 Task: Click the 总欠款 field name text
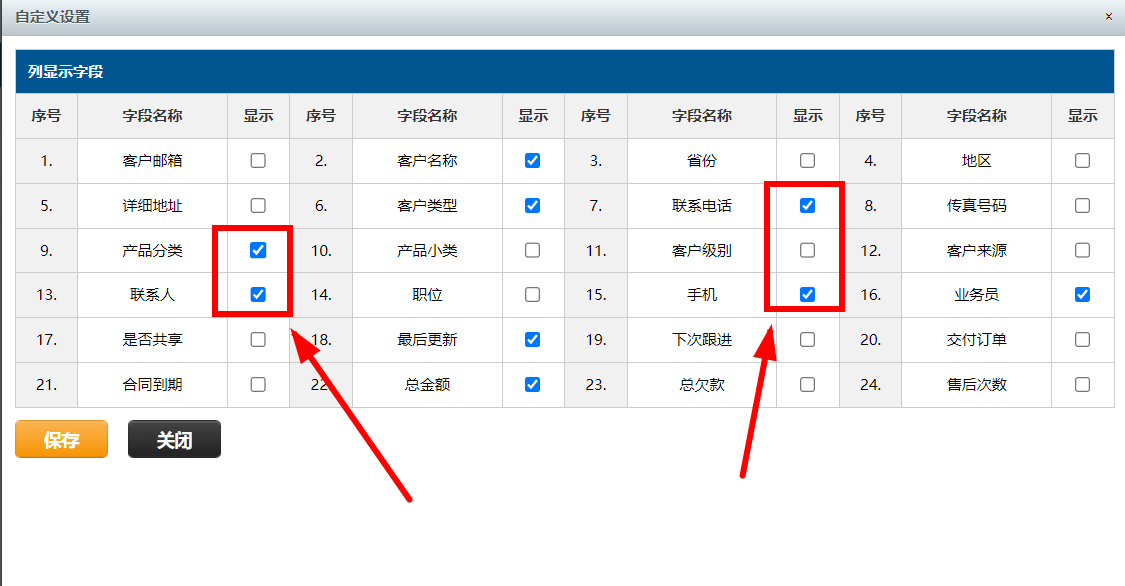point(702,385)
